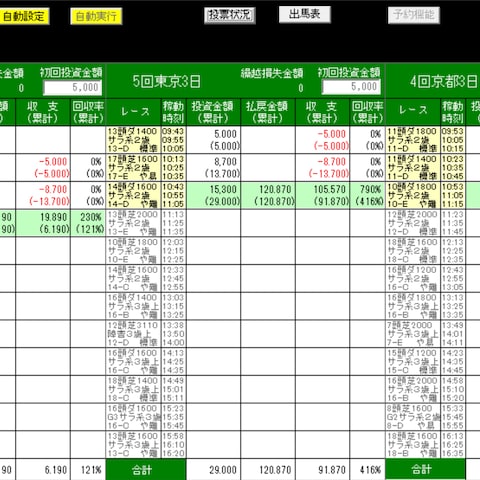The width and height of the screenshot is (480, 480).
Task: Select Tokyo 収支 105,570 cell
Action: (323, 195)
